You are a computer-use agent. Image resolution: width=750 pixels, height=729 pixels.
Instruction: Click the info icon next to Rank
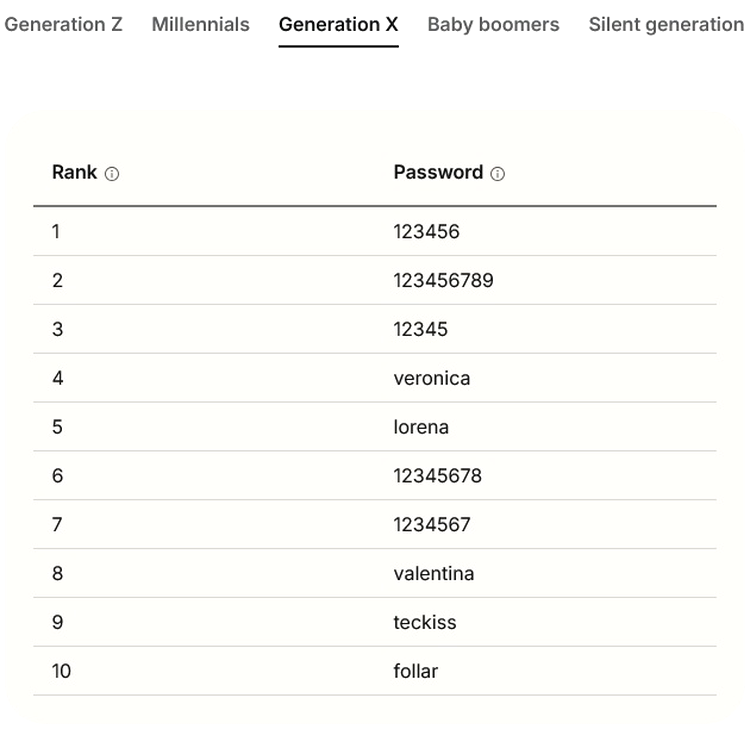click(112, 174)
